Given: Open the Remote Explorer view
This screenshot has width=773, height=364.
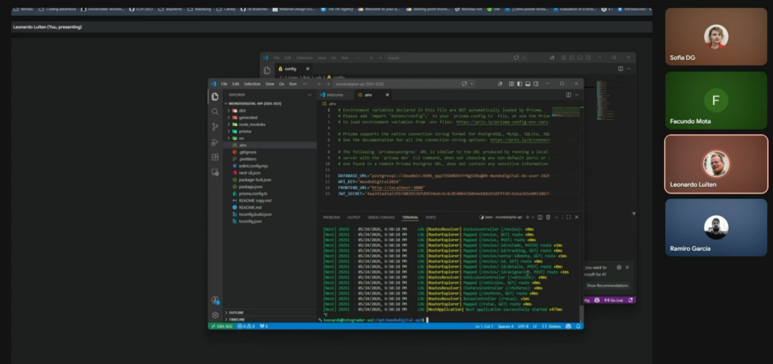Looking at the screenshot, I should pos(215,172).
